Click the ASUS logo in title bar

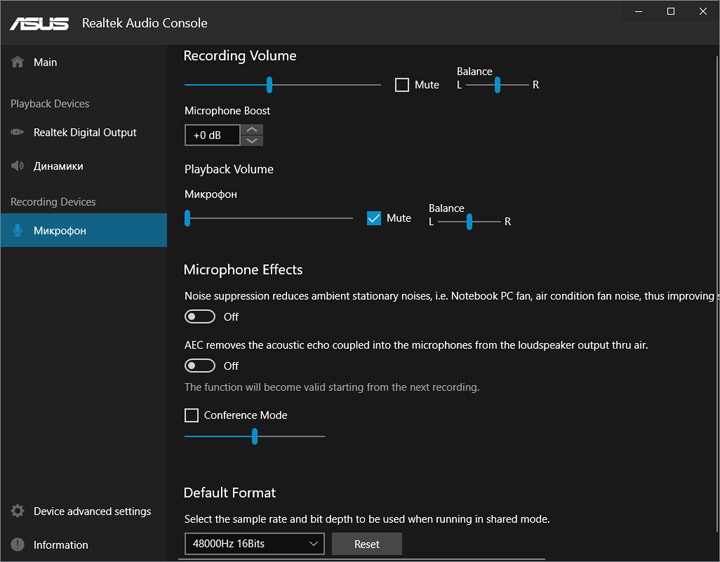40,23
